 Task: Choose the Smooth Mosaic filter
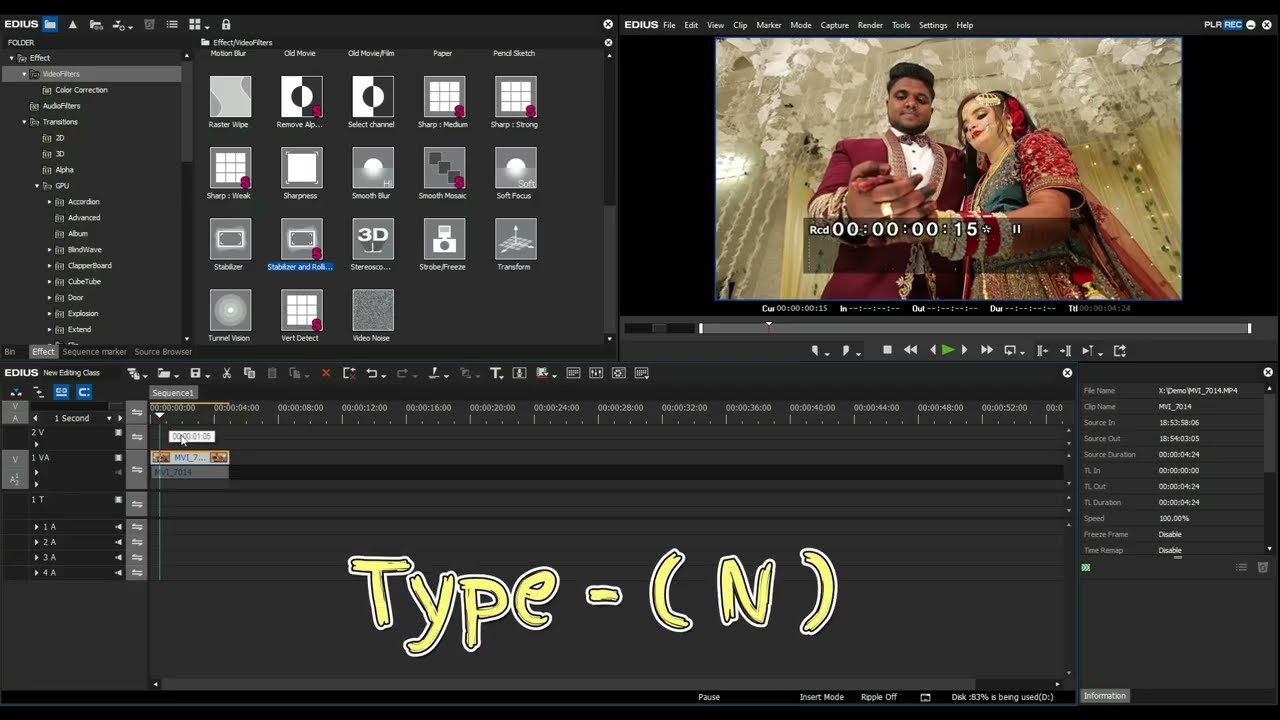point(444,168)
